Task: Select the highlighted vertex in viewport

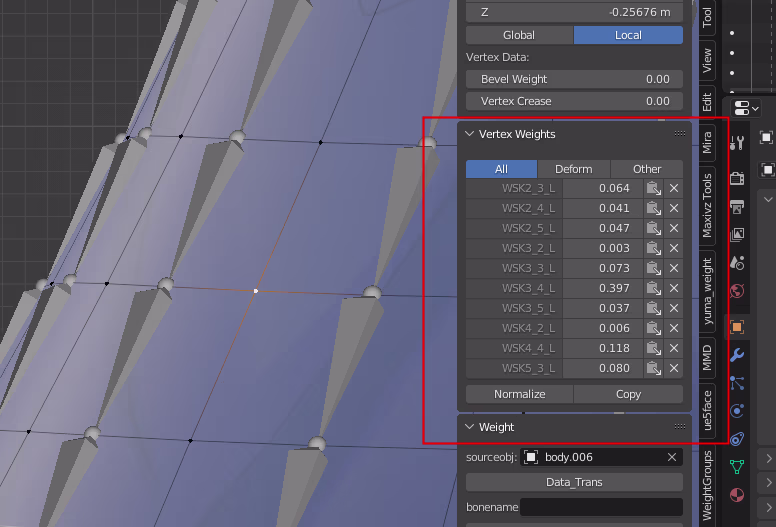Action: (255, 291)
